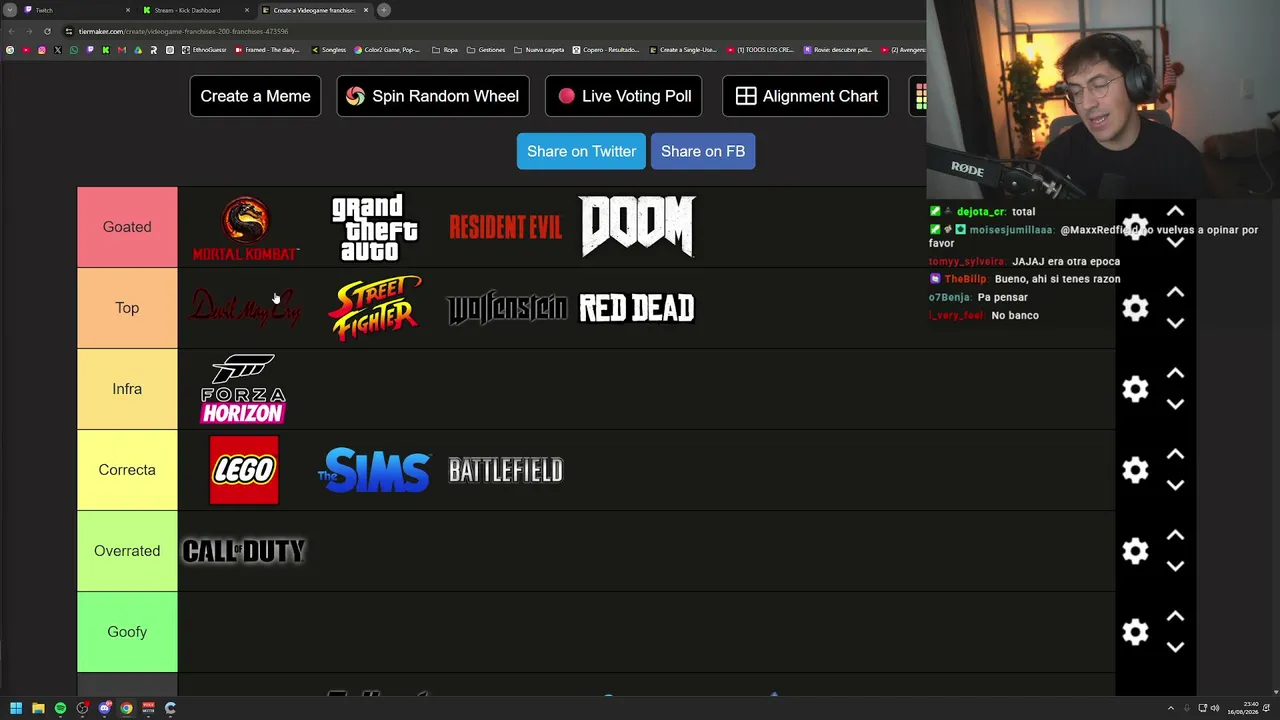The width and height of the screenshot is (1280, 720).
Task: Open the tab search dropdown
Action: (10, 10)
